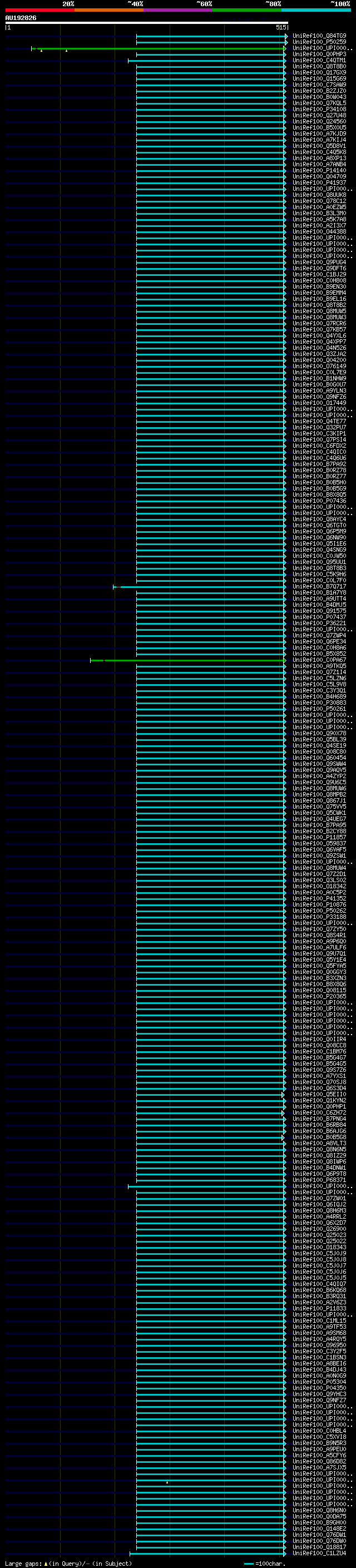Open hit UniRef100_A9TKQ5

(x=319, y=666)
